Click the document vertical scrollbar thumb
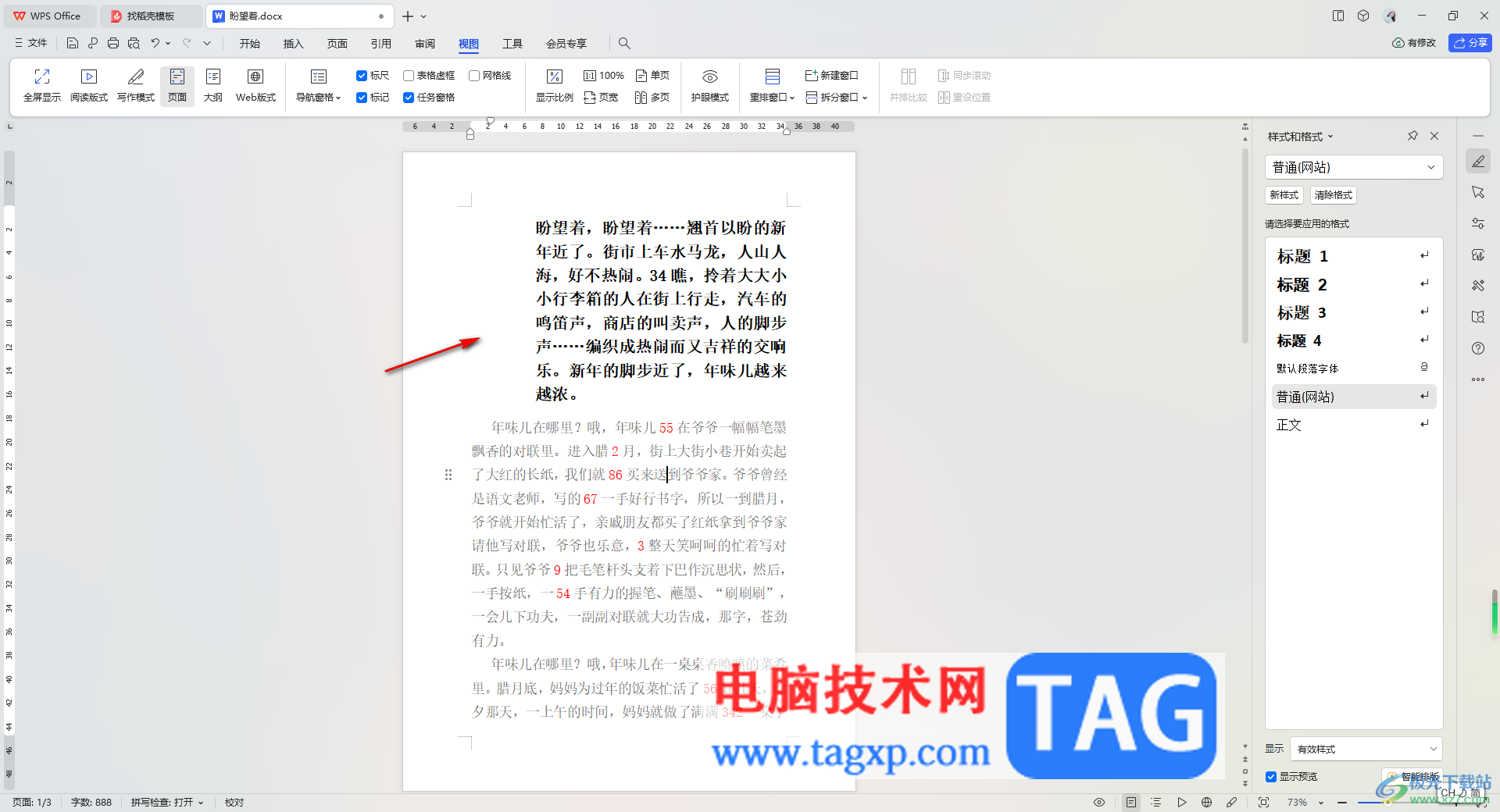 coord(1245,246)
